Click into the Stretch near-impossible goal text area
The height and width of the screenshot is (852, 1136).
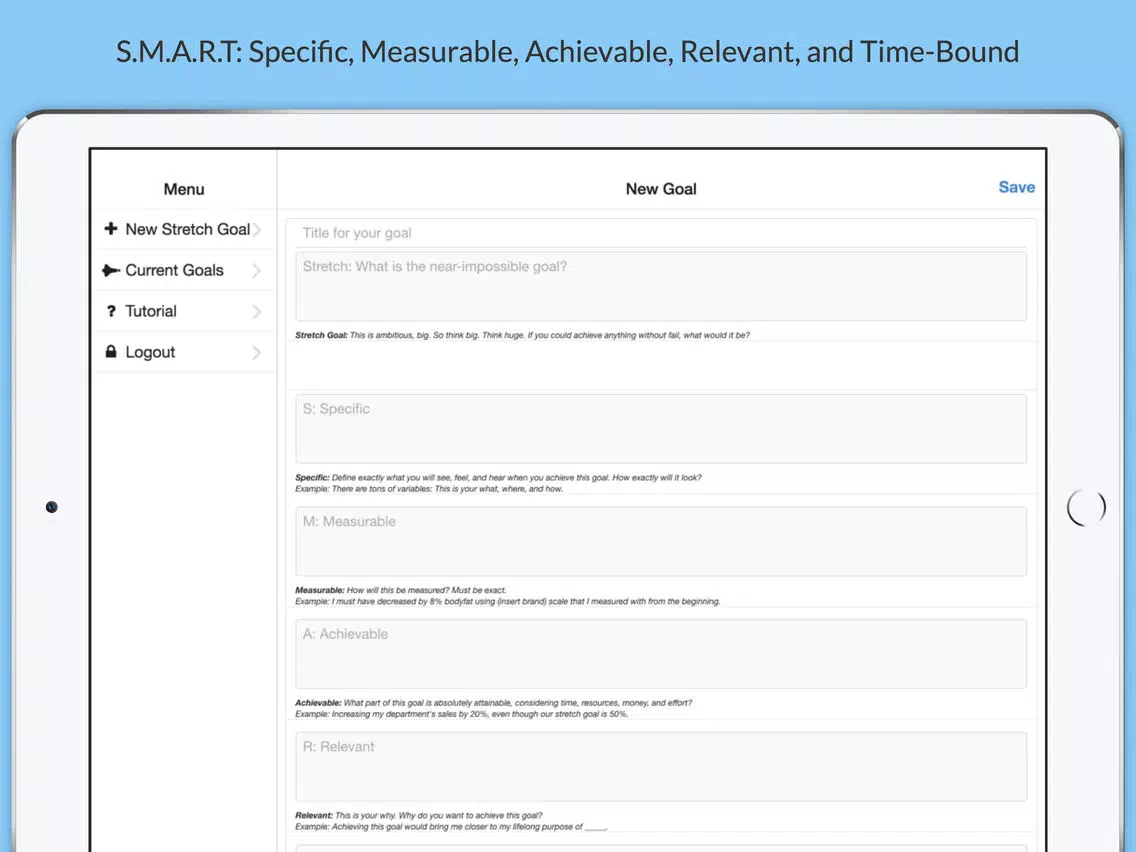[661, 286]
